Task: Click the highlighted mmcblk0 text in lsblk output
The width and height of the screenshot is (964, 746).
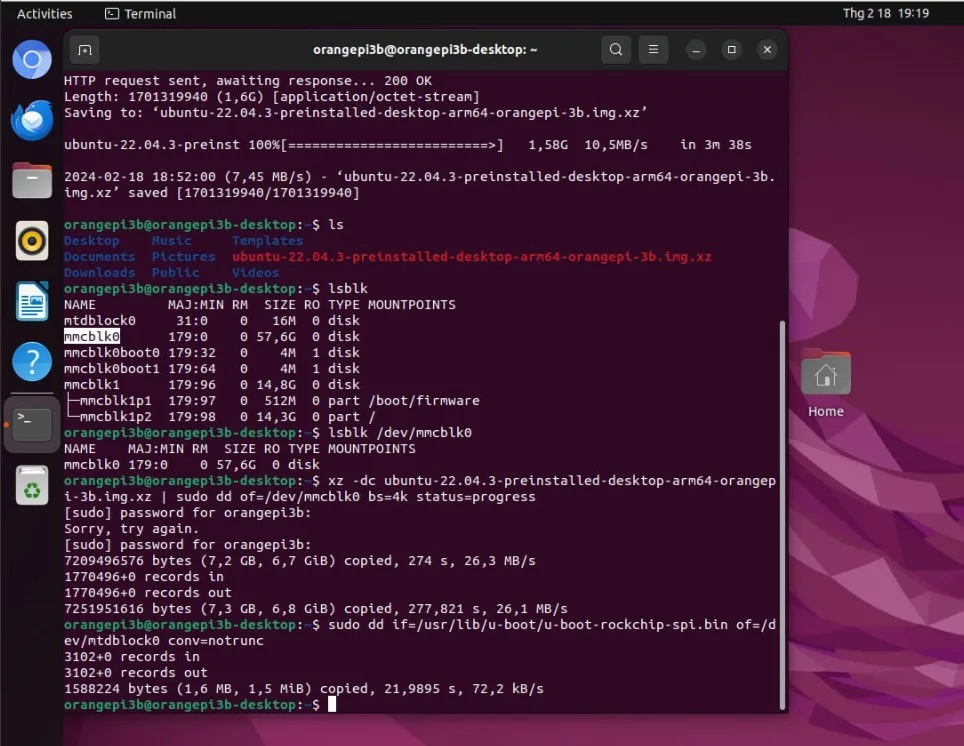Action: point(92,336)
